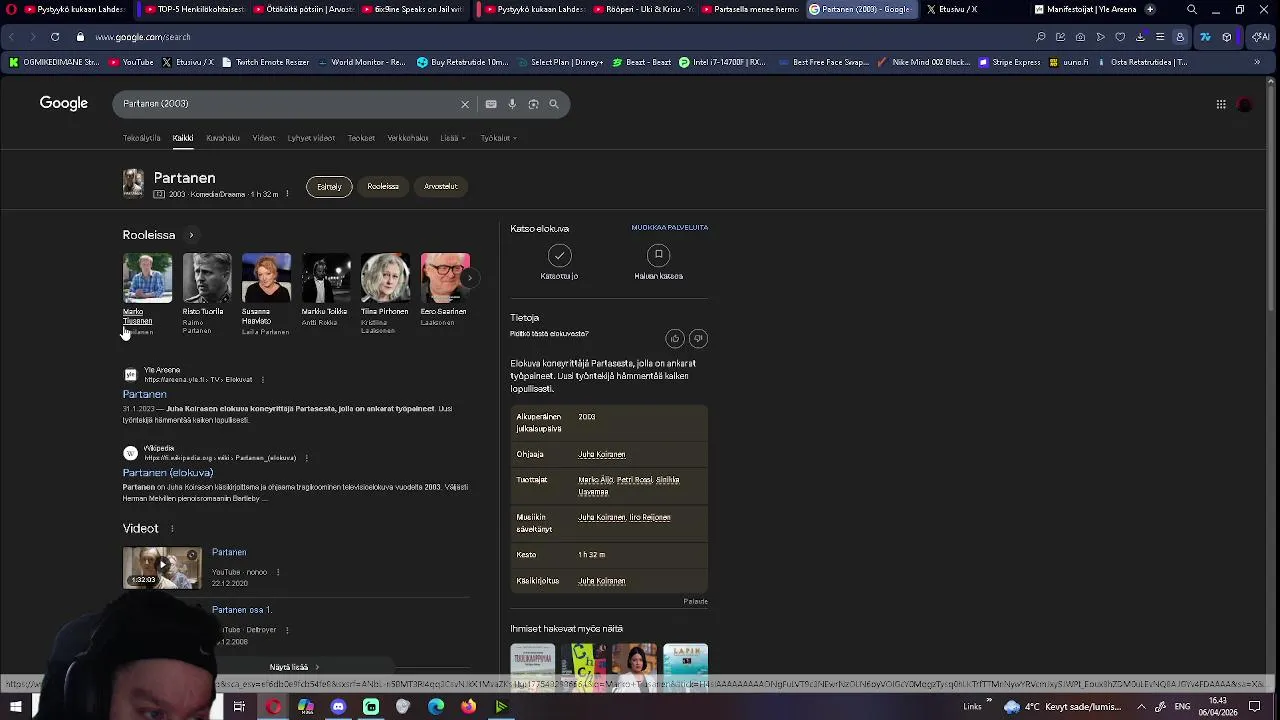Open Markku Toikka cast photo

[x=326, y=278]
